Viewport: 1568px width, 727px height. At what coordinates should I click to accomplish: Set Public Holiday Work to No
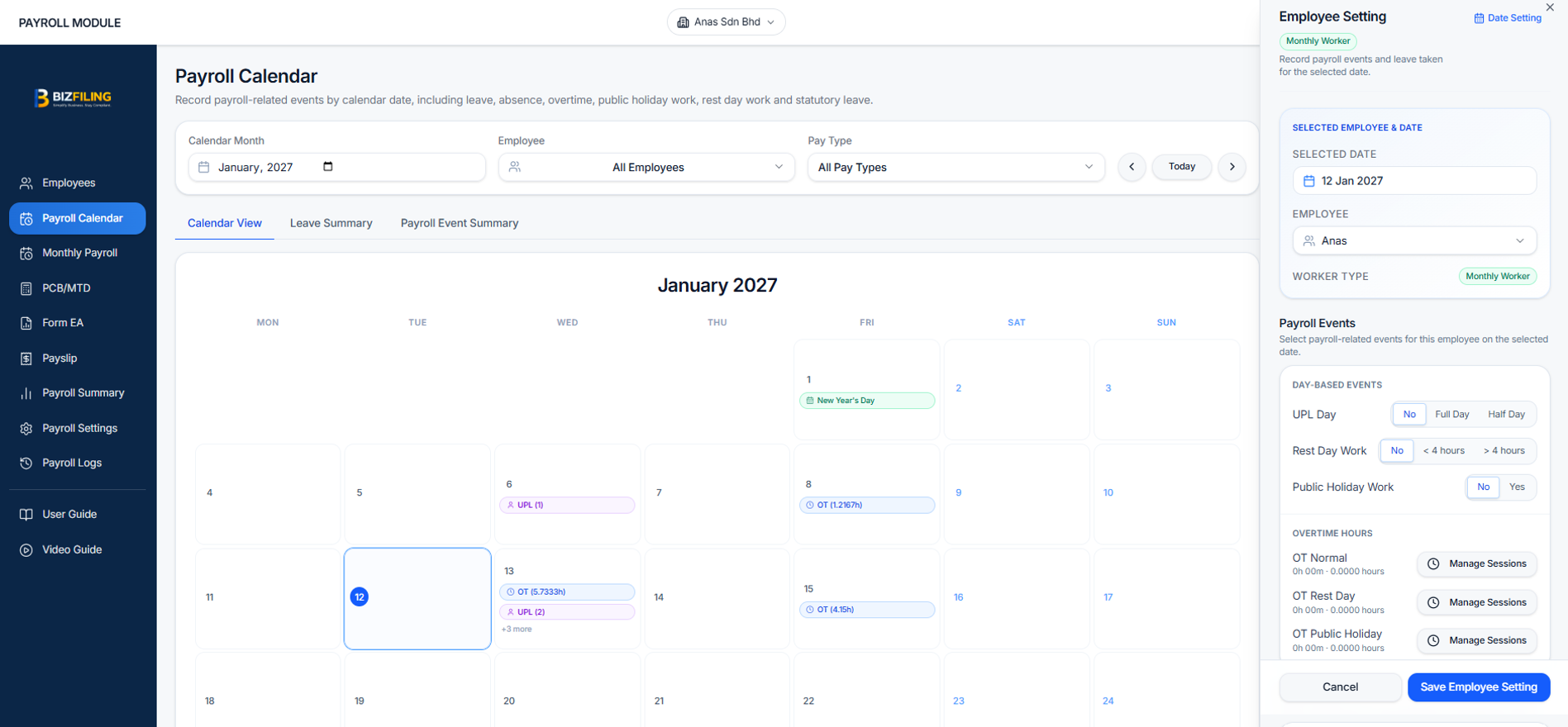click(x=1484, y=487)
